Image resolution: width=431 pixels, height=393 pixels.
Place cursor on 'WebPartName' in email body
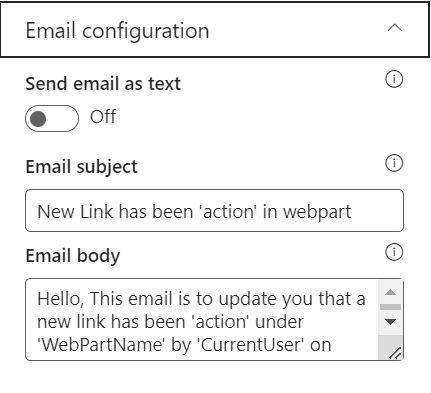click(101, 345)
